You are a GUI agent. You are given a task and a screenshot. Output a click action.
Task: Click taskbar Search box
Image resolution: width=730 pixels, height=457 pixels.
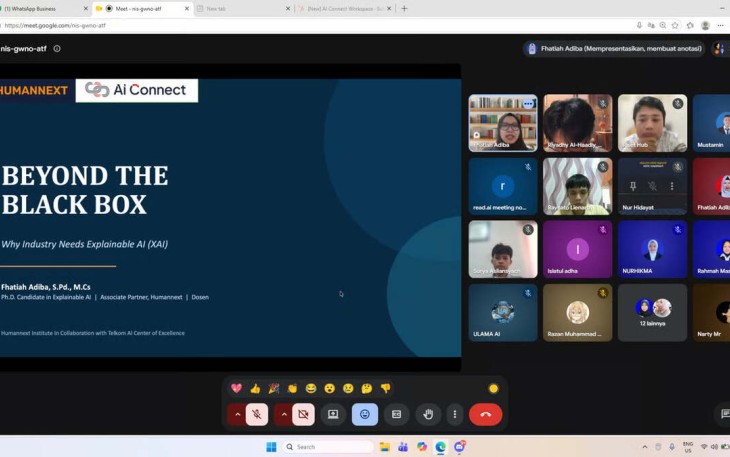tap(328, 447)
